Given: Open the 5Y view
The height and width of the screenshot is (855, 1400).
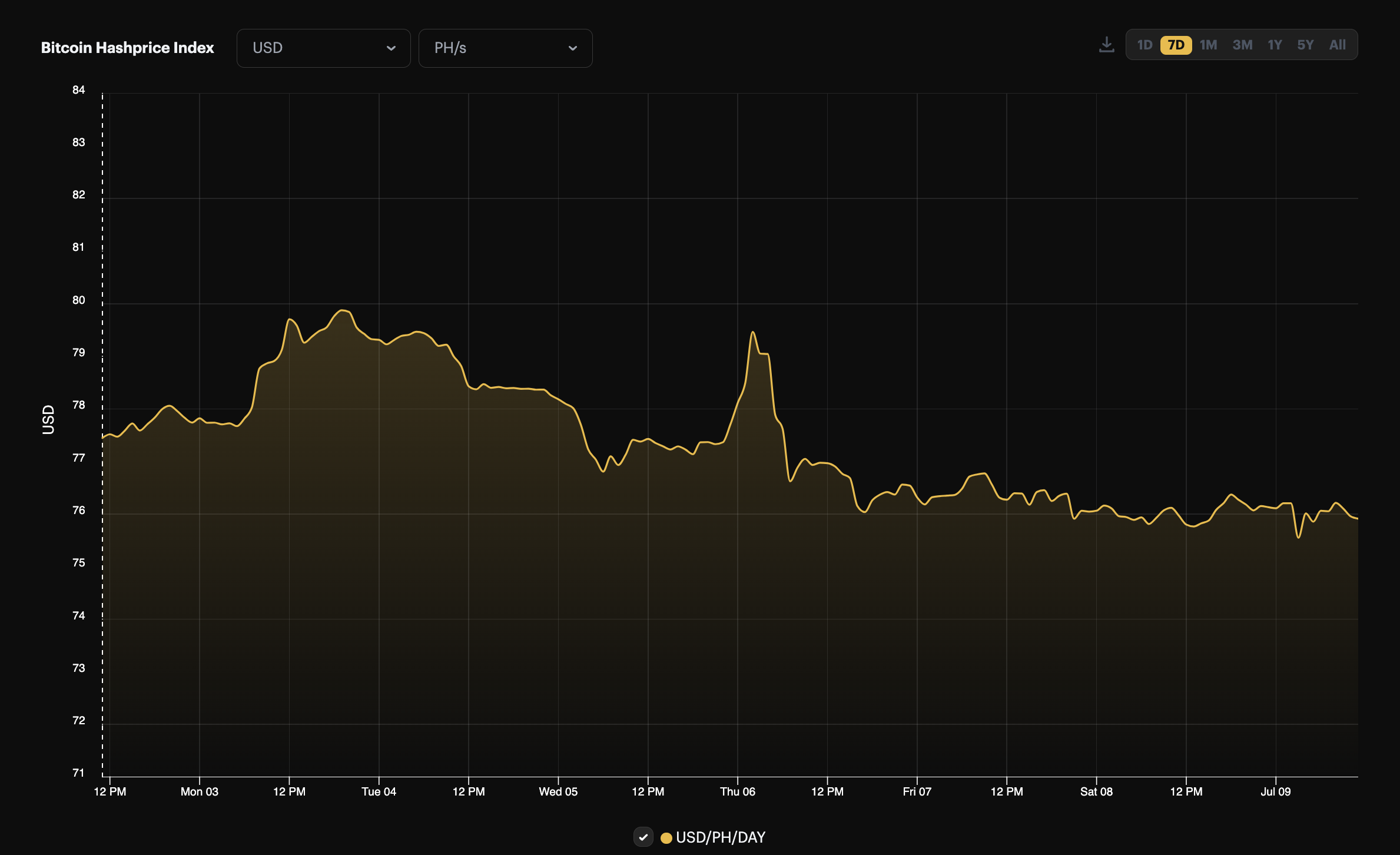Looking at the screenshot, I should pyautogui.click(x=1306, y=44).
